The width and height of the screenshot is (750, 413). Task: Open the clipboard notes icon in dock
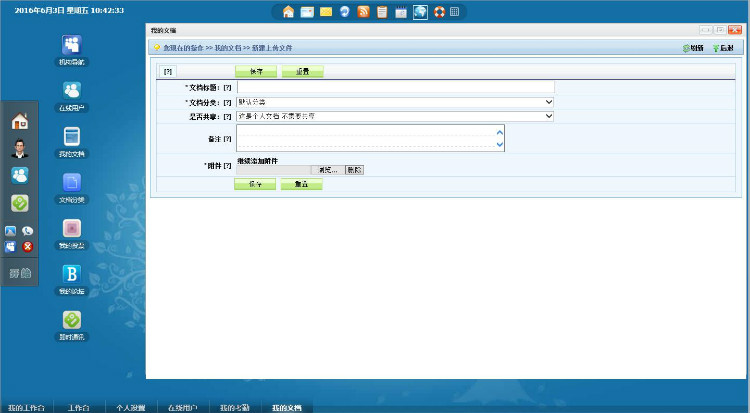(382, 12)
